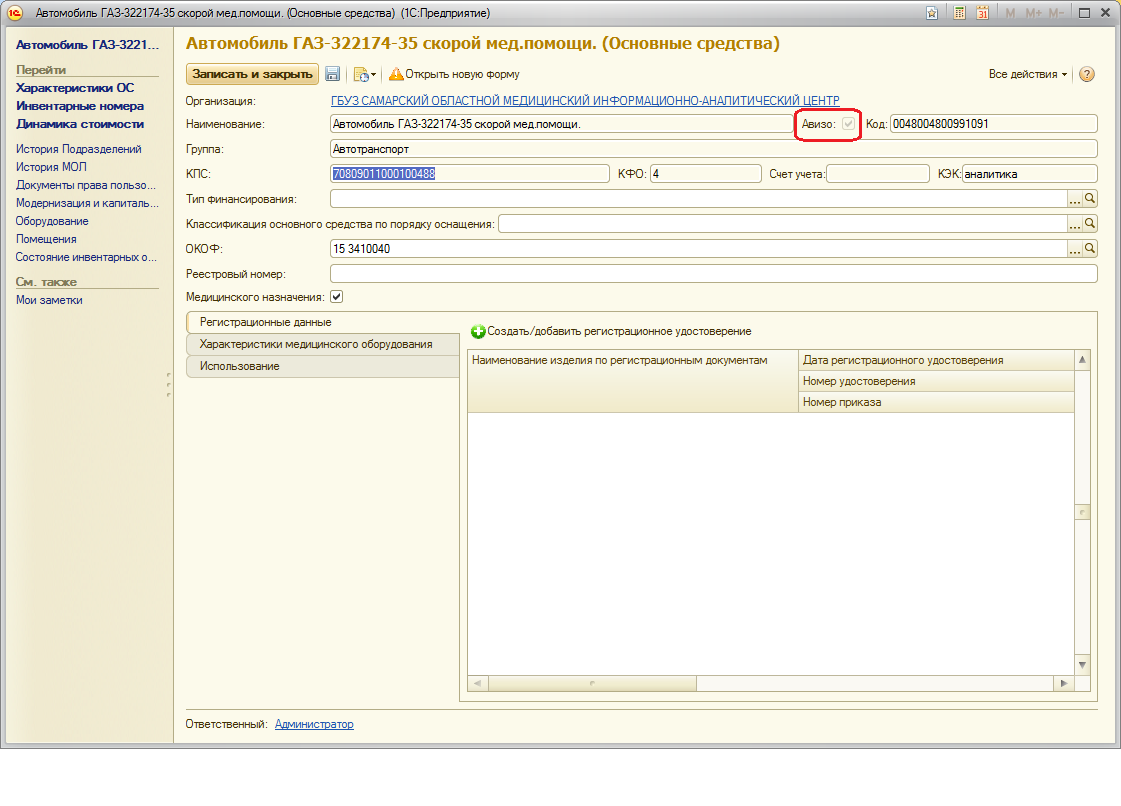Toggle the Авизо checkbox
This screenshot has height=806, width=1121.
pyautogui.click(x=849, y=124)
